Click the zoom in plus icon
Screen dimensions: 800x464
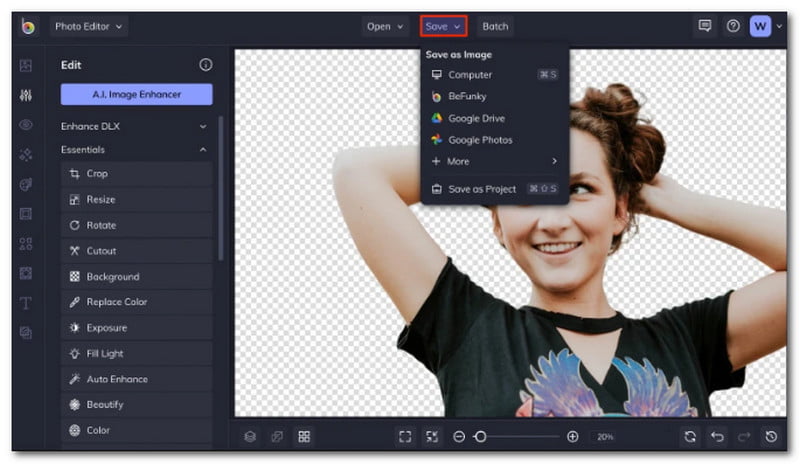573,437
